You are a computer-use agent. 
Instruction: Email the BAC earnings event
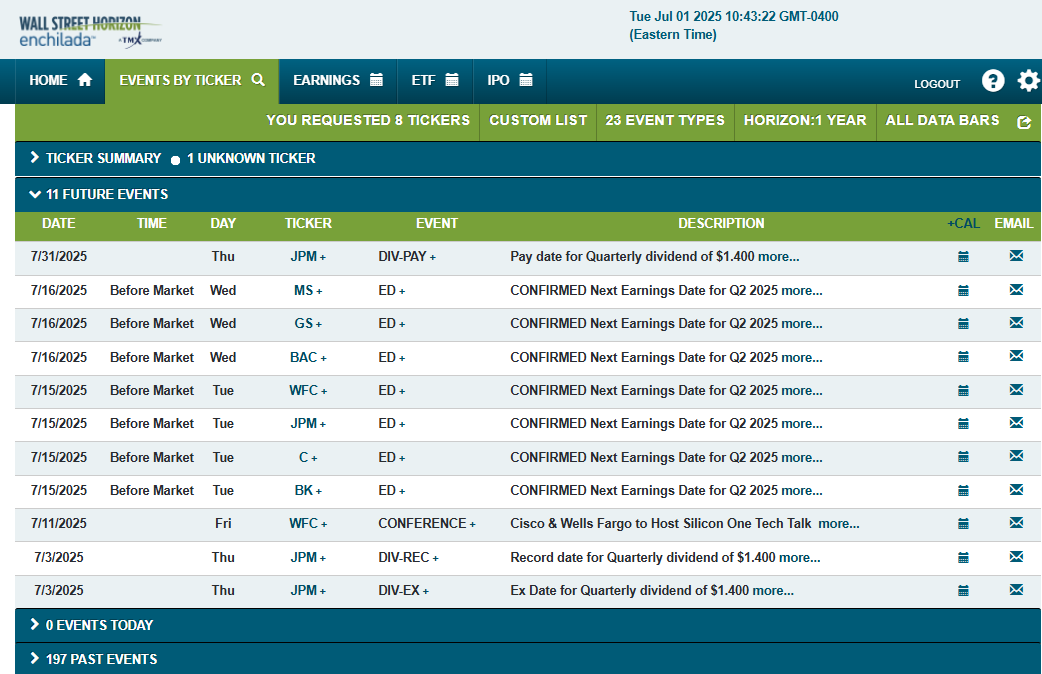coord(1016,356)
